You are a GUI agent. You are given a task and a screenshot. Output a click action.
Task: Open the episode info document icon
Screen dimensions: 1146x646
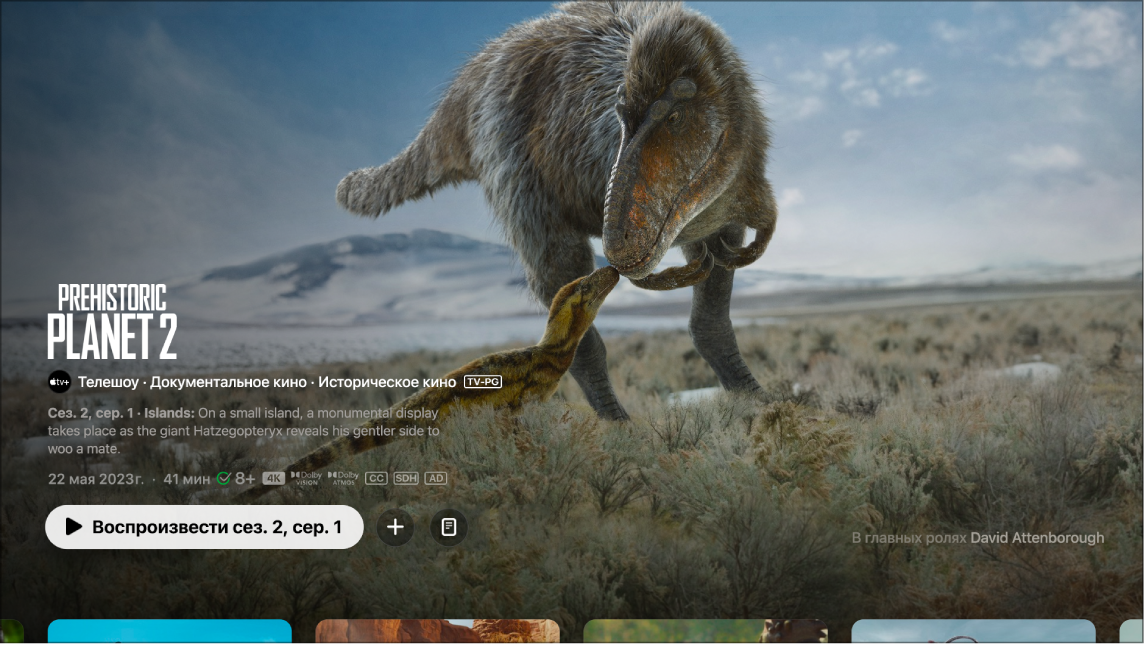(x=449, y=527)
